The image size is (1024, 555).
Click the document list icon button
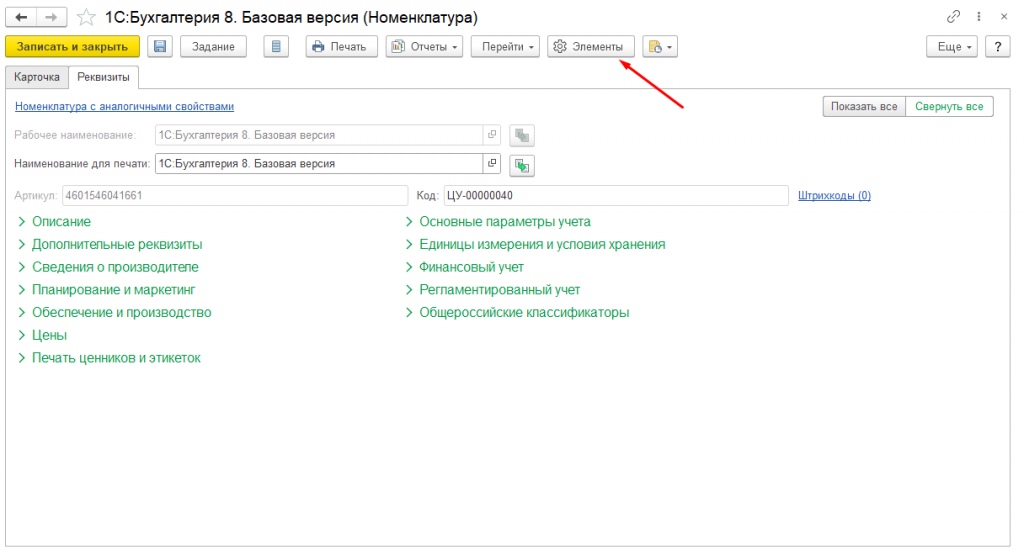tap(276, 47)
